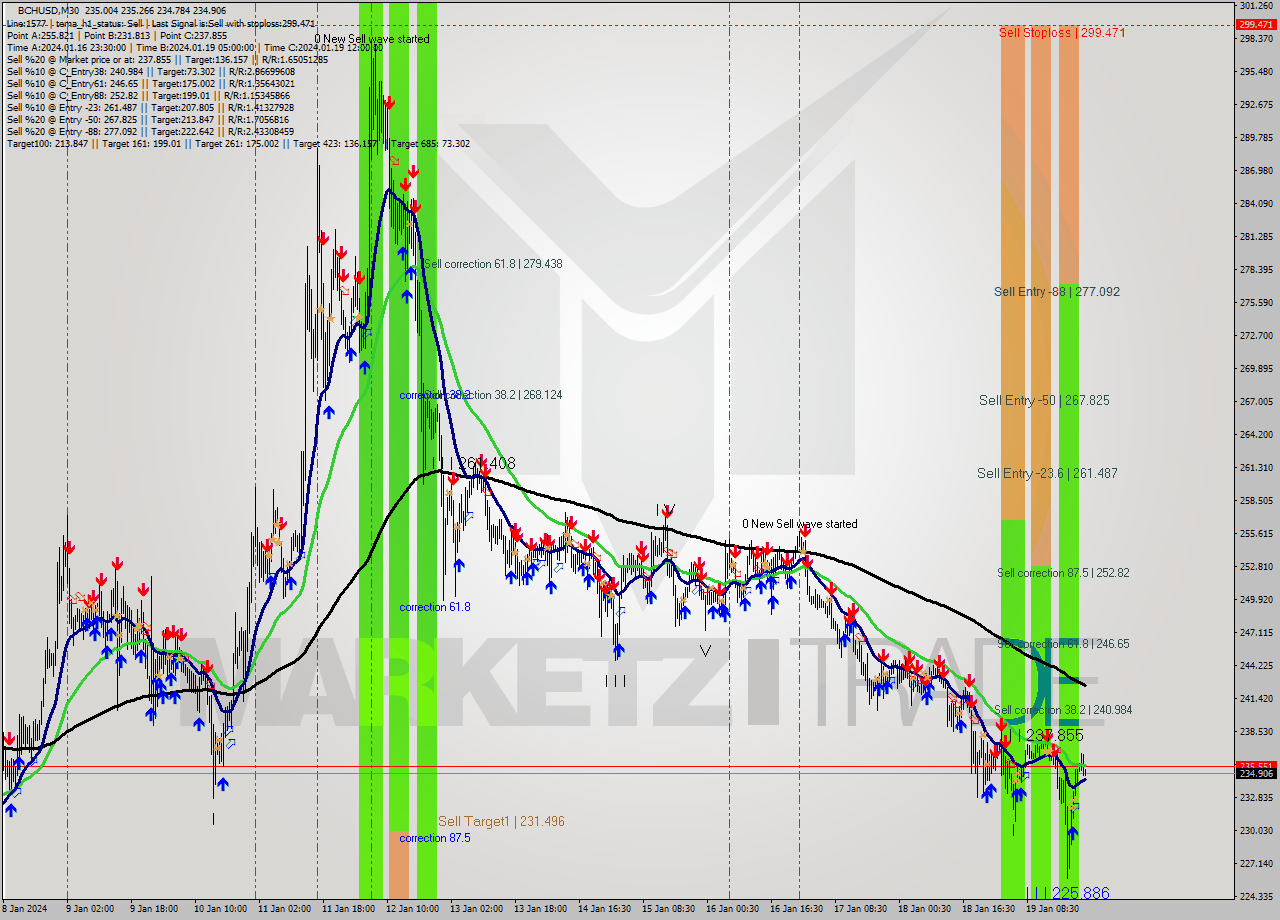Select the 'Sell %10 @ C_Entry38: 240.984' line
Screen dimensions: 1280x920
pos(151,71)
